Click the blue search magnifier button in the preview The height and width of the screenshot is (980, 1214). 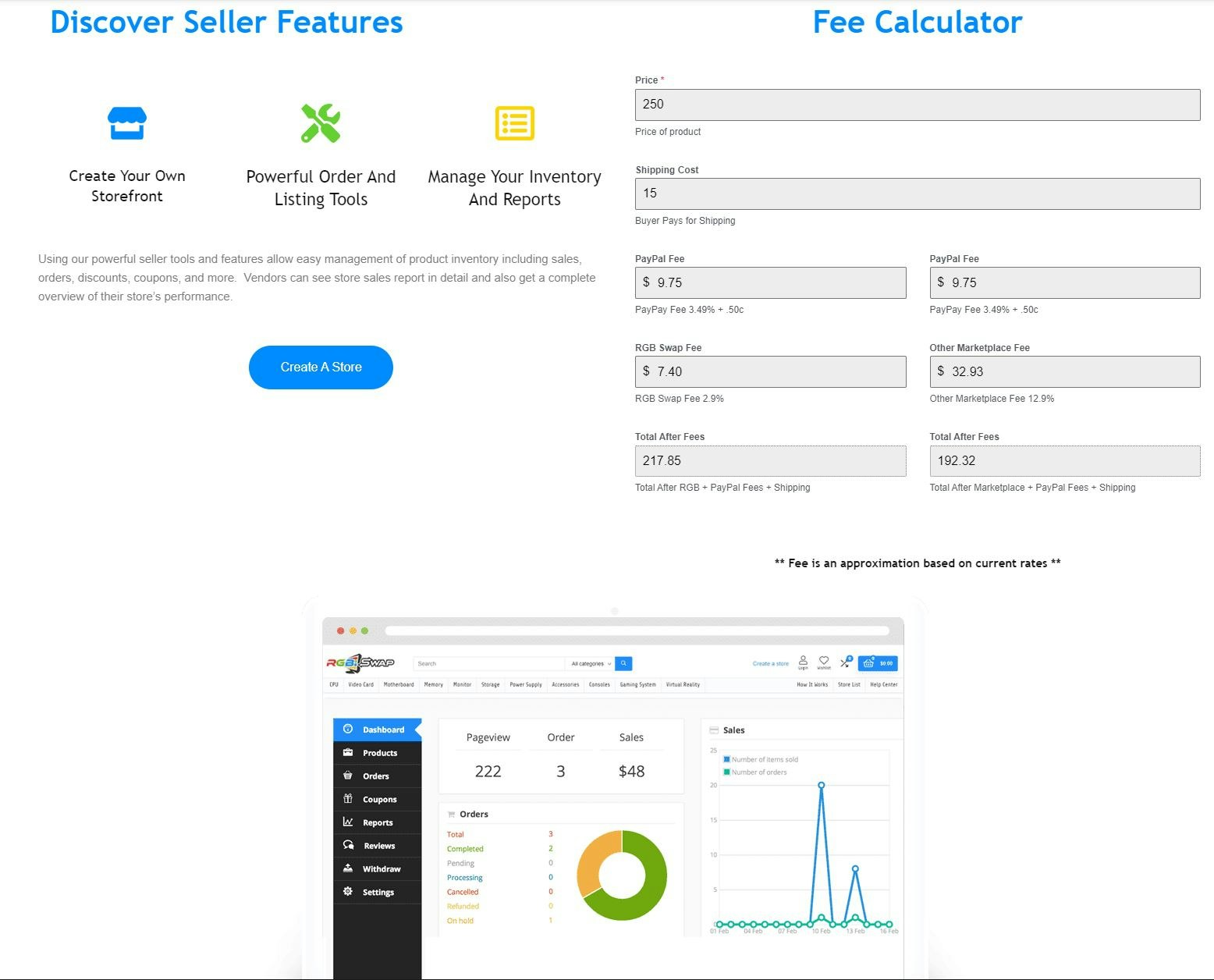623,663
